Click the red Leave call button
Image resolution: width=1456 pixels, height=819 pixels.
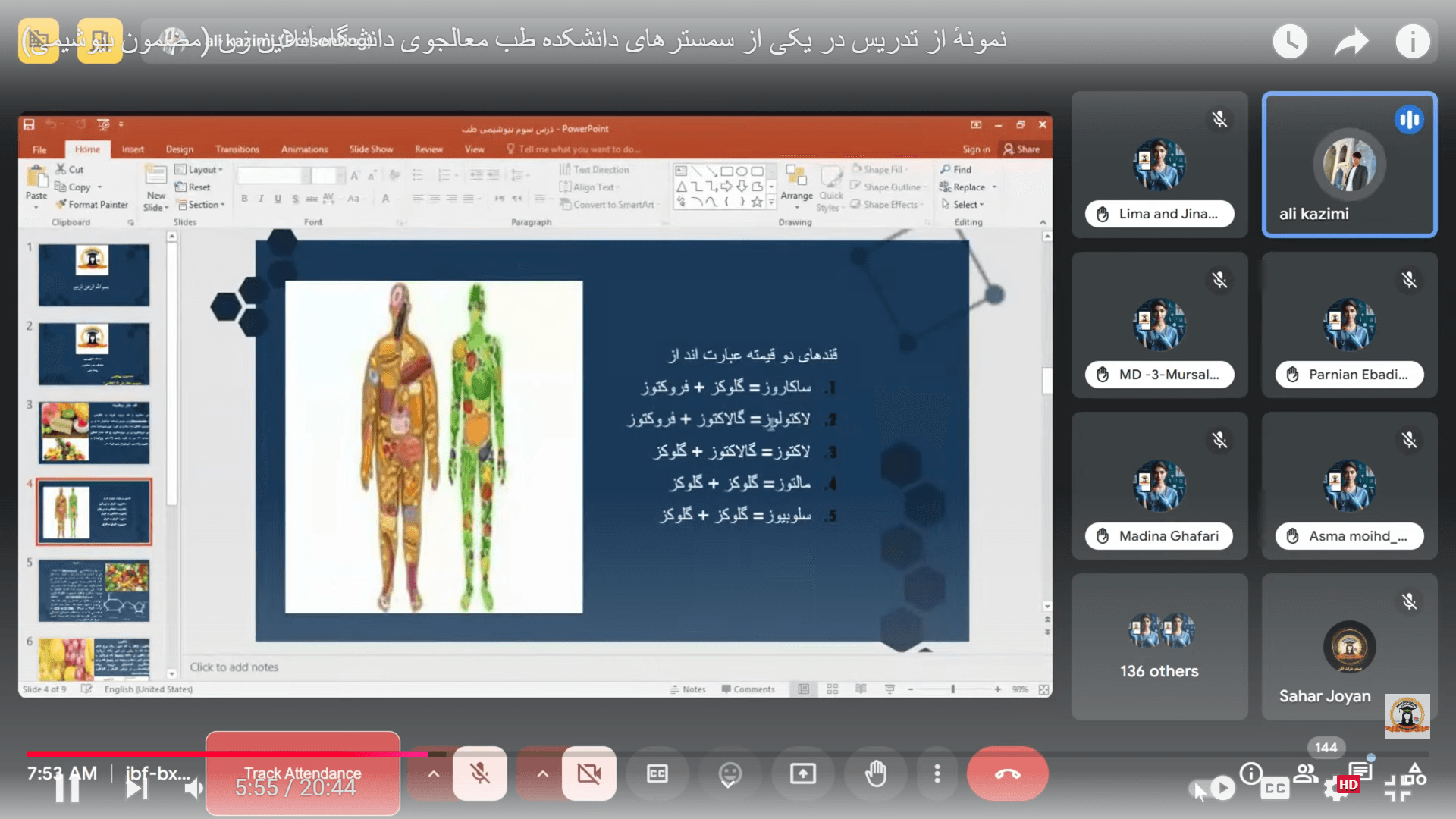pyautogui.click(x=1007, y=773)
